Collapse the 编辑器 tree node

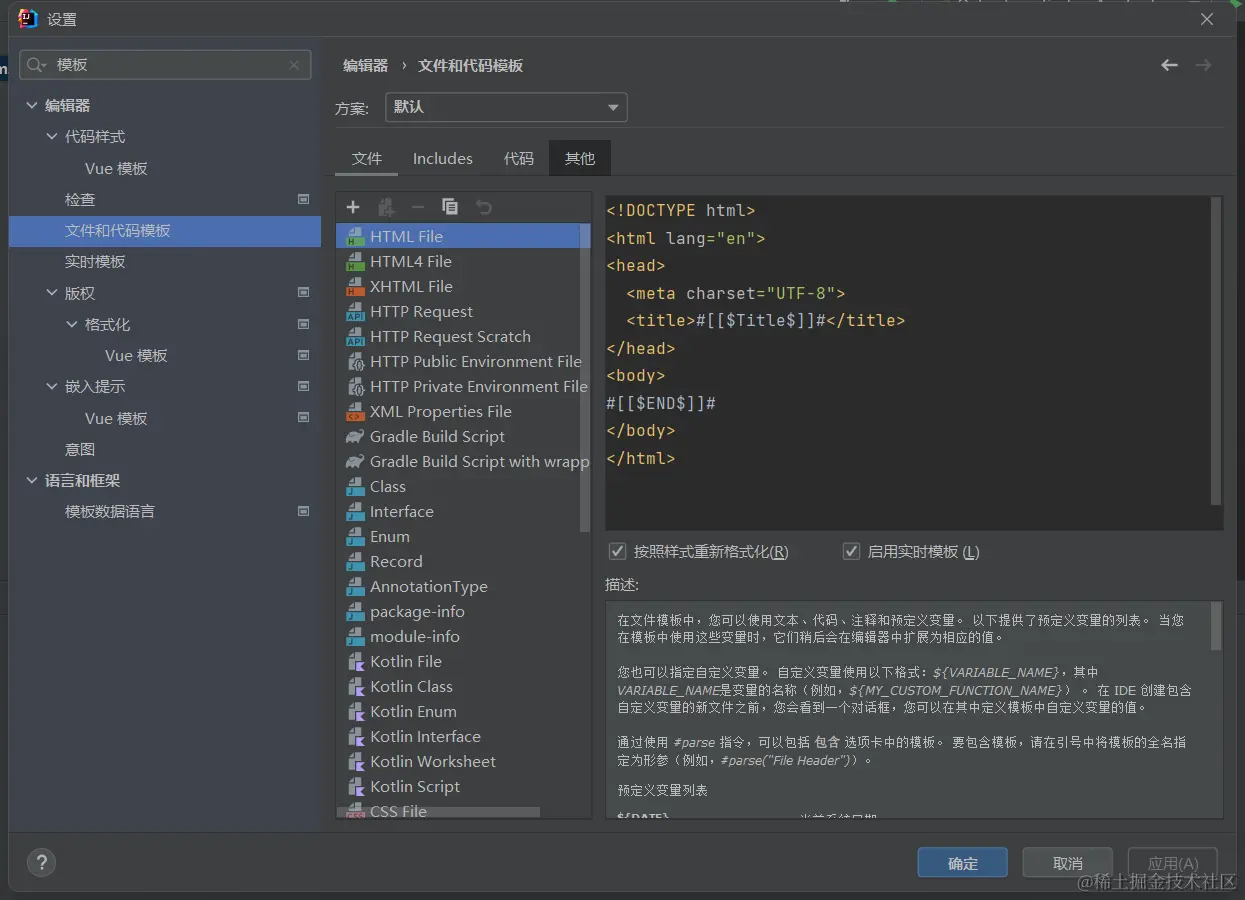(x=32, y=105)
